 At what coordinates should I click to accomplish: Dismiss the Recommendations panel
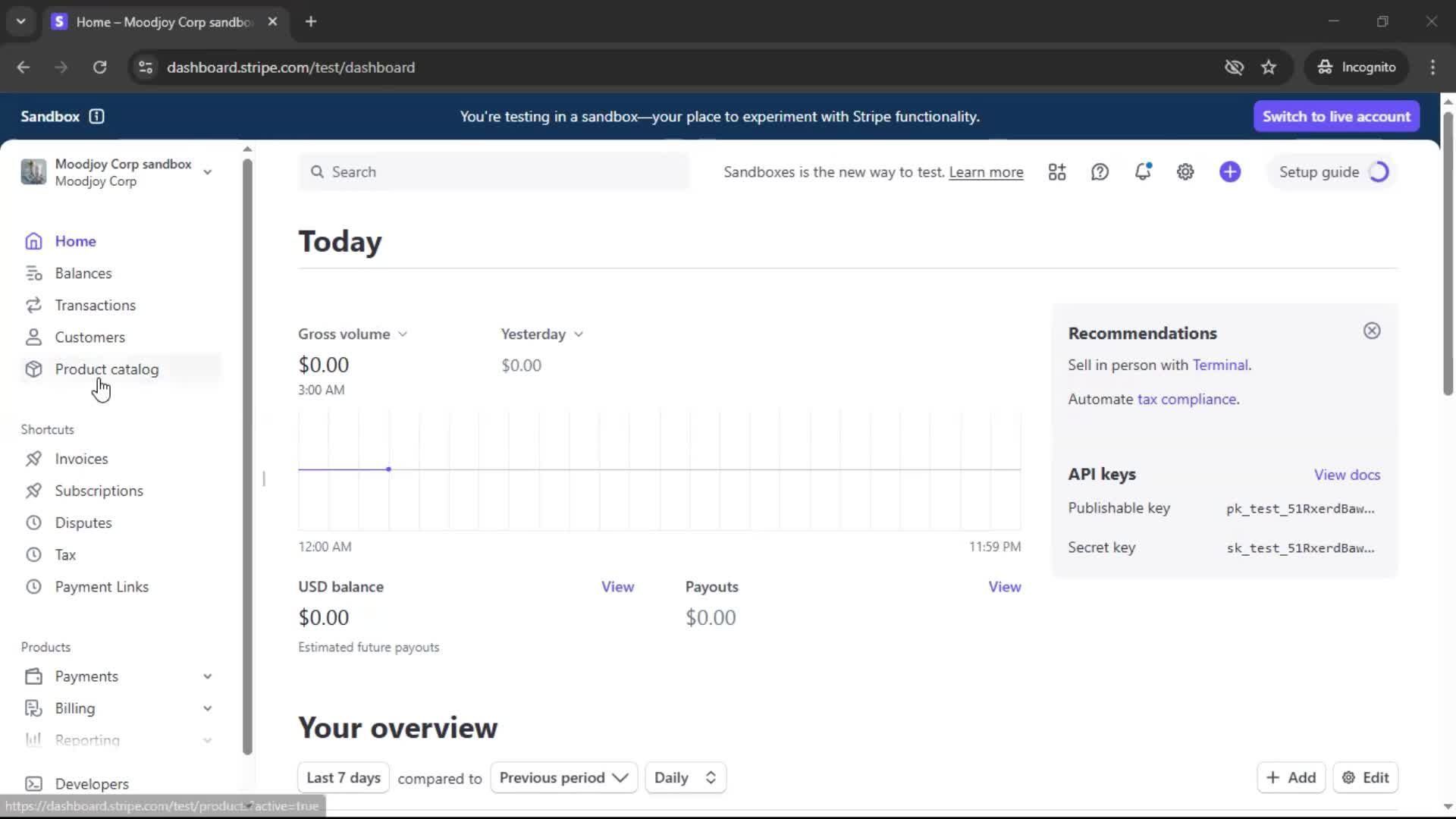1371,331
